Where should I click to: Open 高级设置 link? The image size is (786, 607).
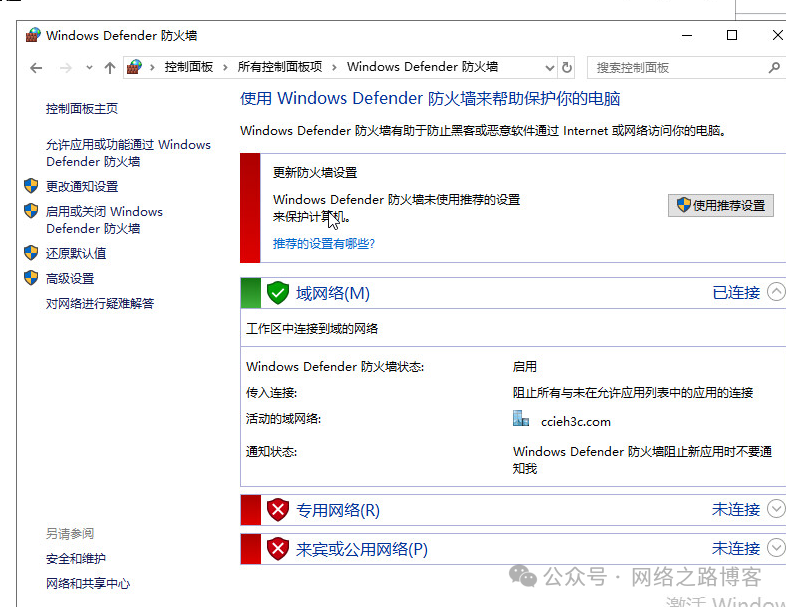(70, 279)
